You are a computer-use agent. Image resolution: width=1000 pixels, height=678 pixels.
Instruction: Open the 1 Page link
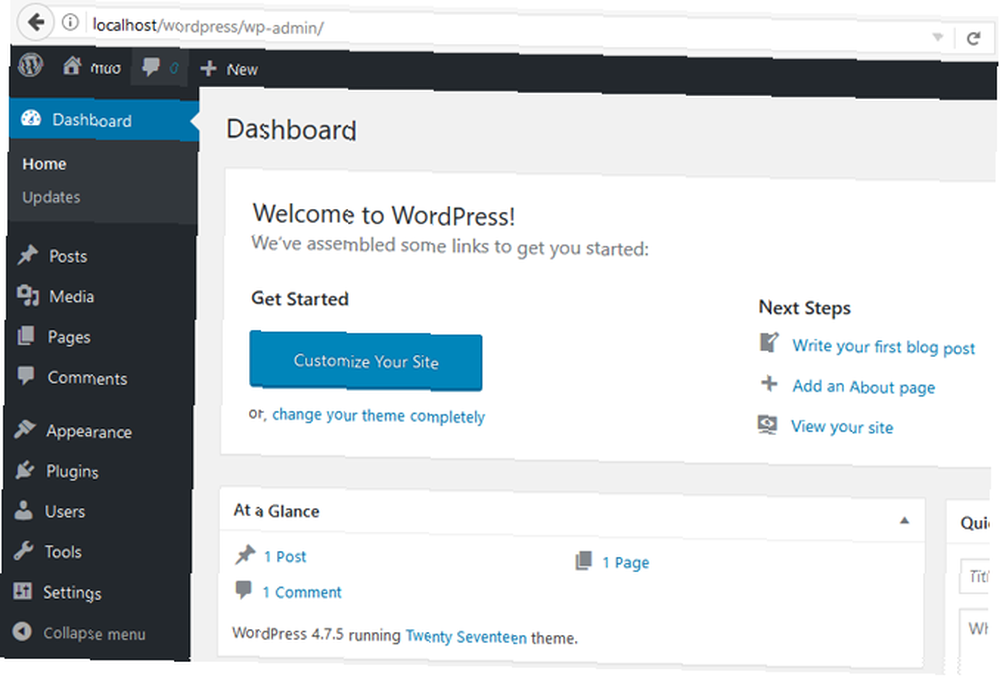pyautogui.click(x=626, y=563)
